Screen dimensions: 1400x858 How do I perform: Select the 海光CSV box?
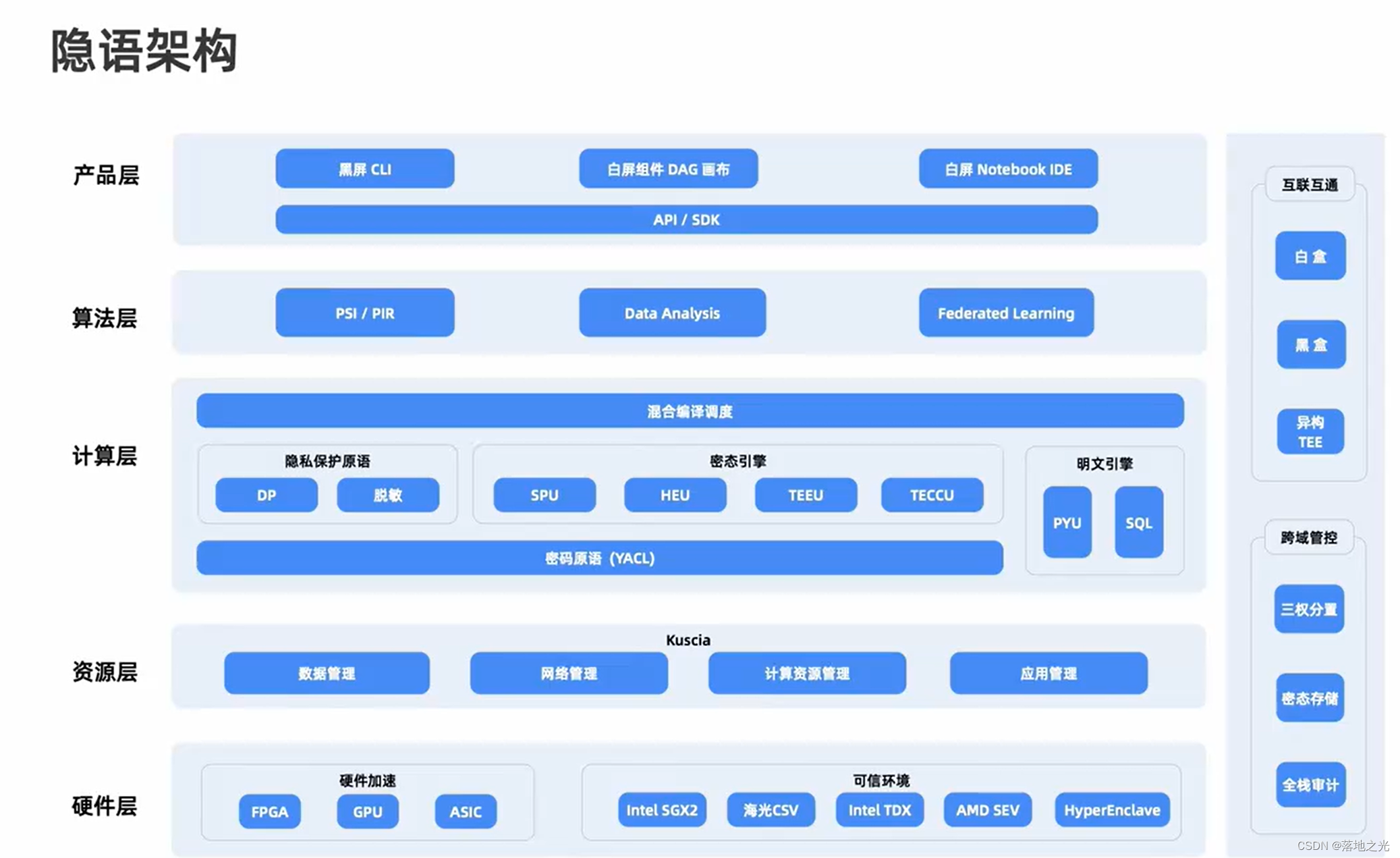(771, 809)
